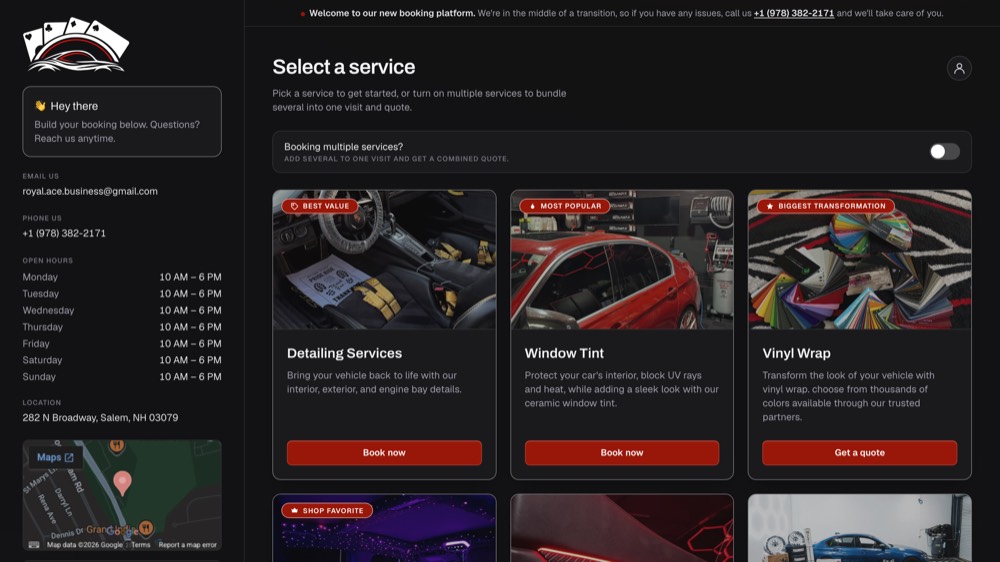Get a quote for Vinyl Wrap
Viewport: 1000px width, 562px height.
tap(859, 452)
